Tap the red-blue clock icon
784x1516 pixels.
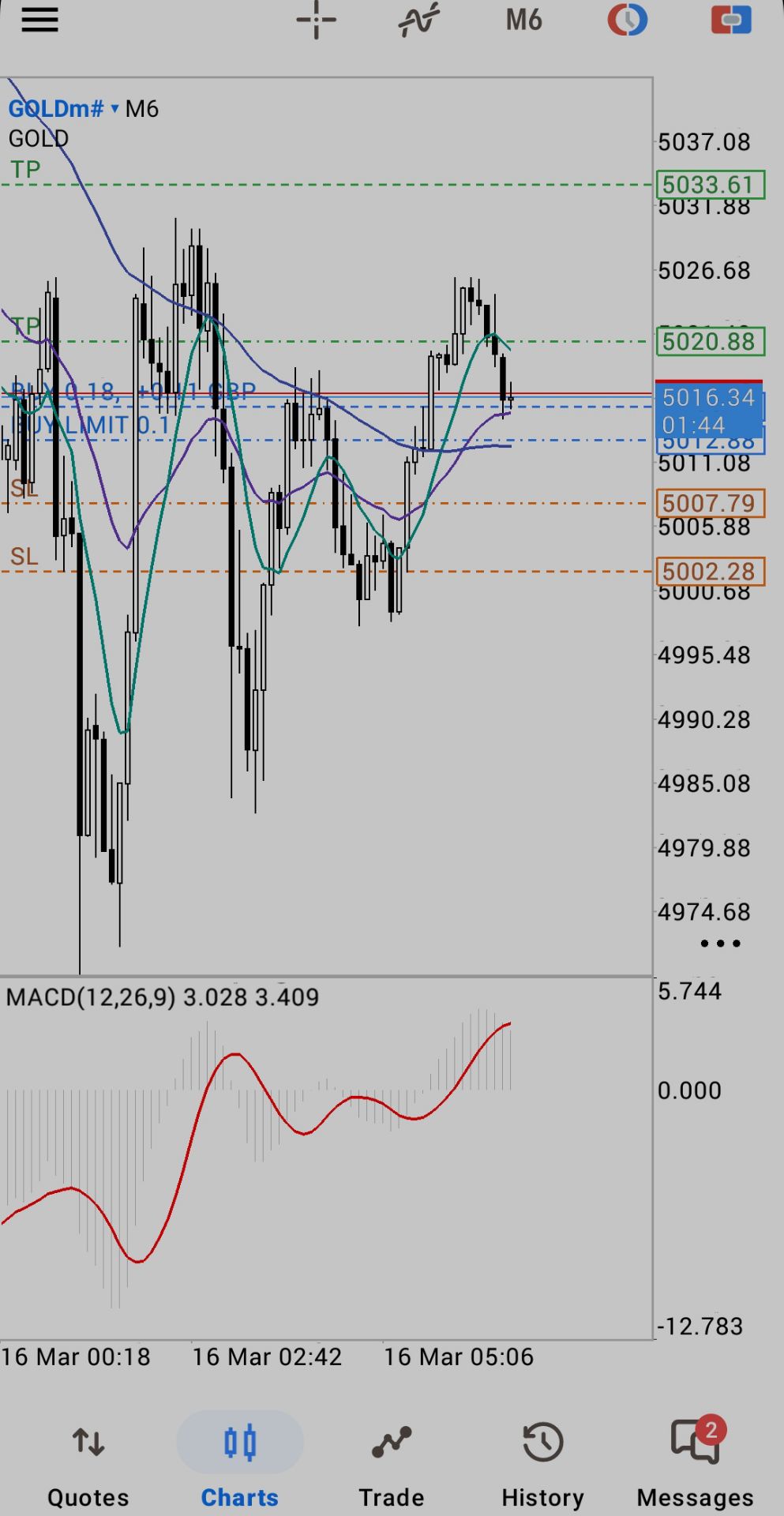628,20
